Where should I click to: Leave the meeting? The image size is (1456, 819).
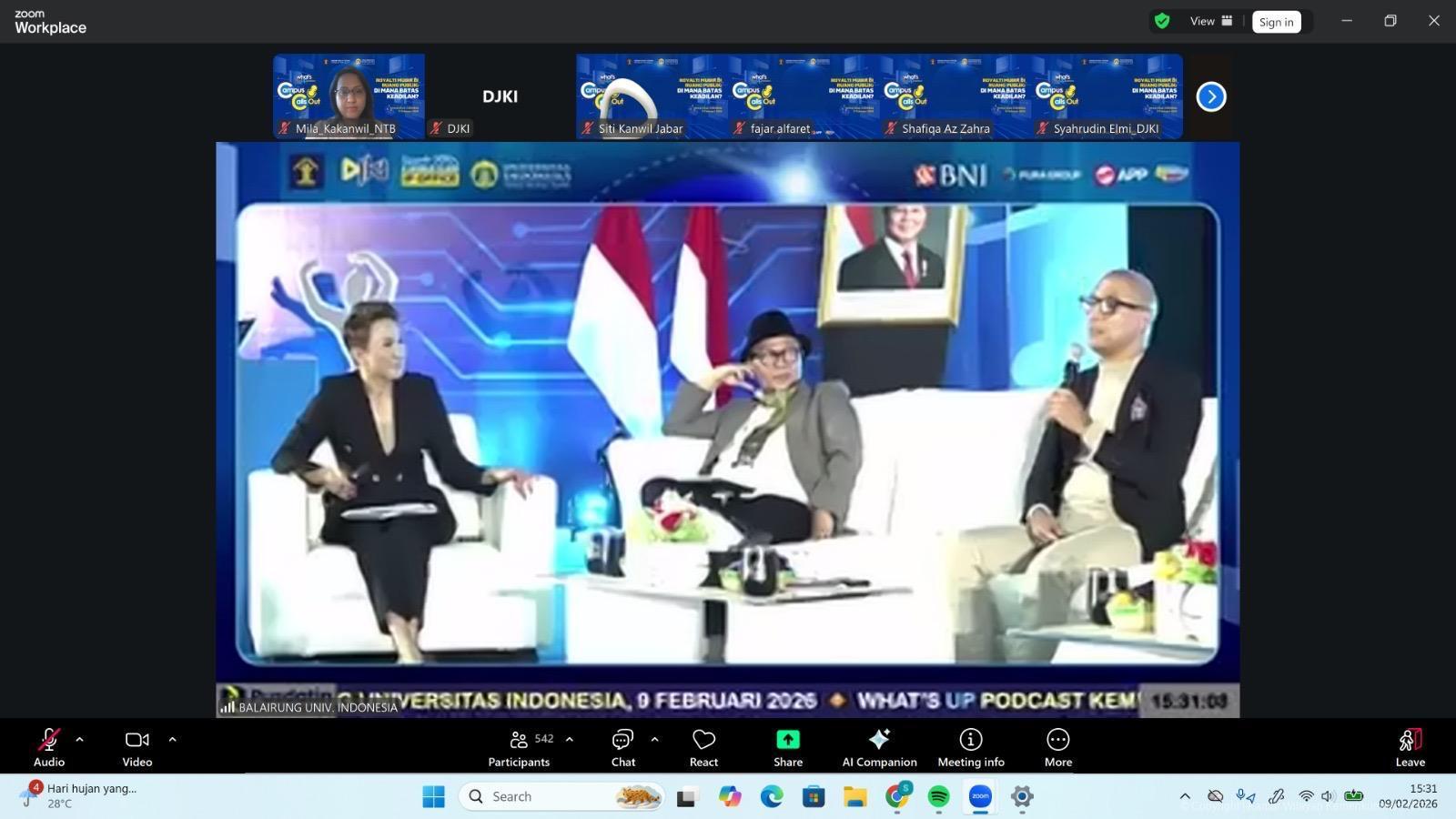1410,748
